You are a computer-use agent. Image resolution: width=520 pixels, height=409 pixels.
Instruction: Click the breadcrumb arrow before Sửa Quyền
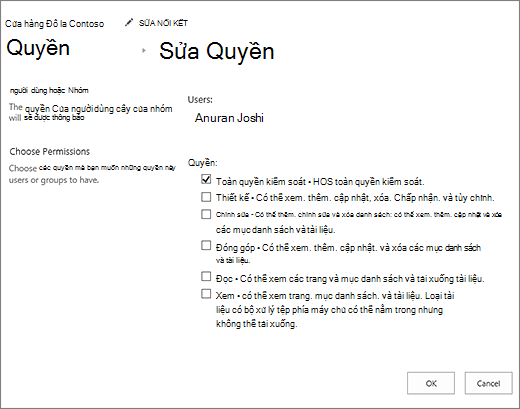click(x=144, y=51)
